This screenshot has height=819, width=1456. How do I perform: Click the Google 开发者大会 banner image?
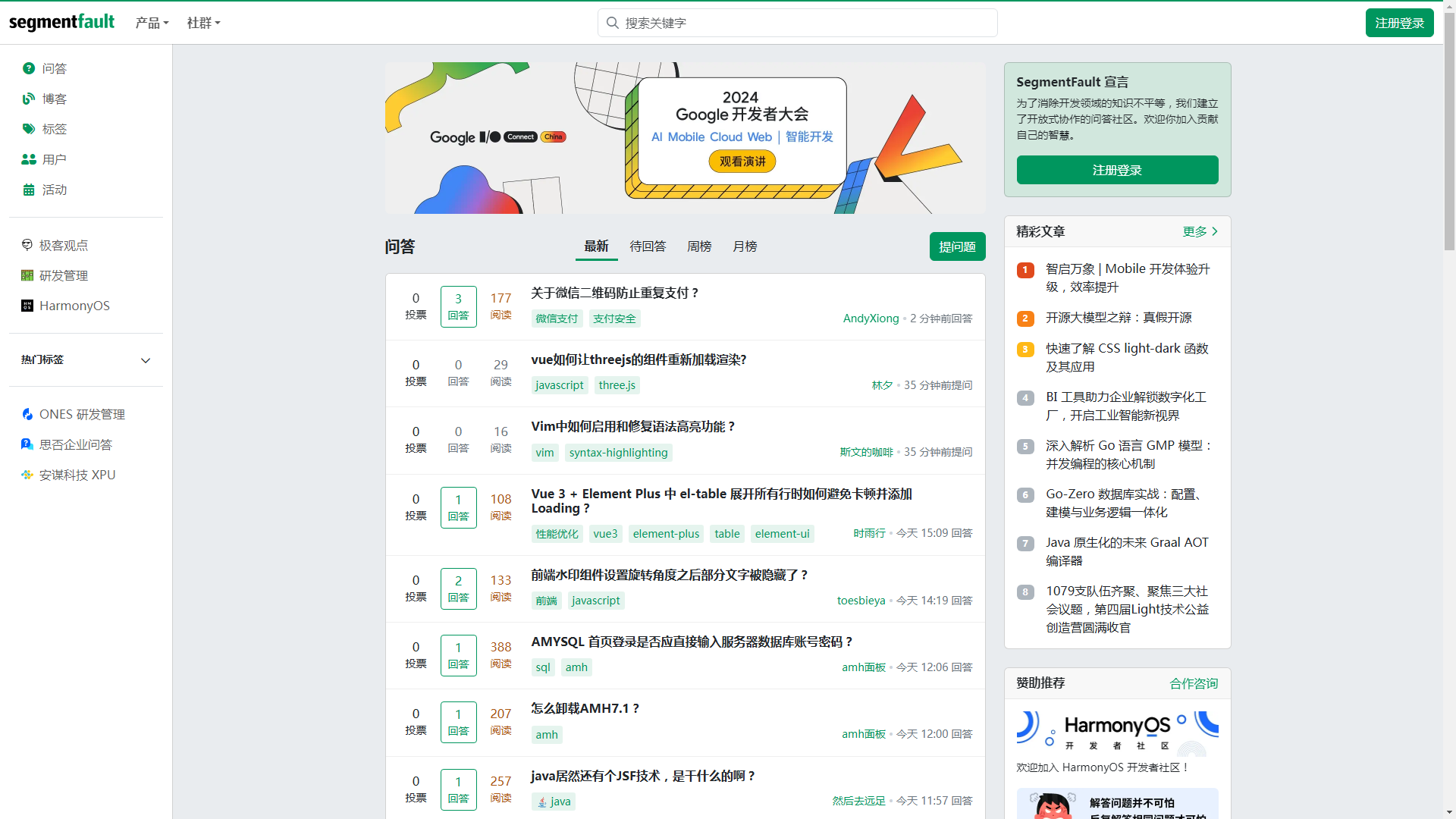coord(685,137)
